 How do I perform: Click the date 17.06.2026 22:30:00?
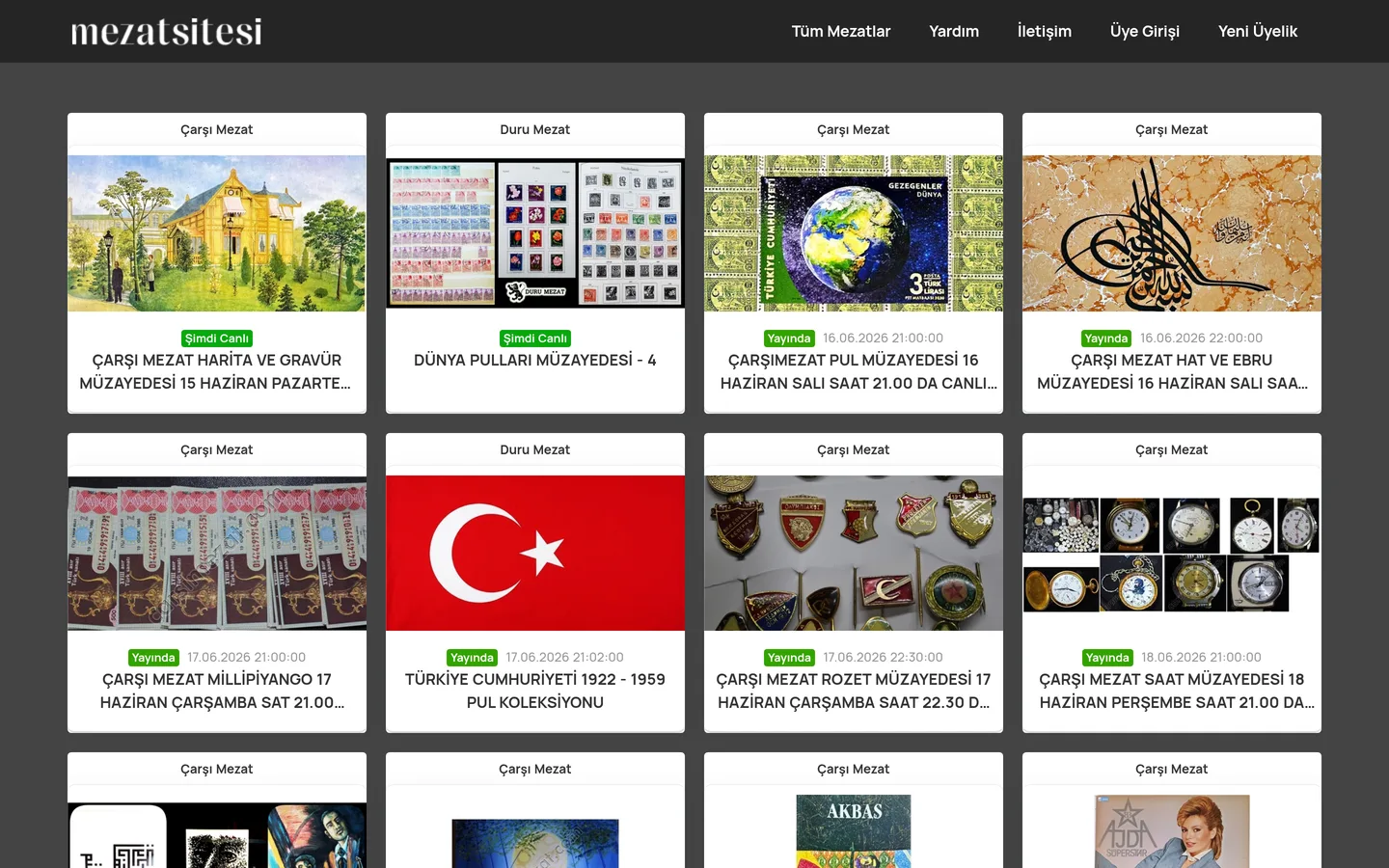click(883, 658)
